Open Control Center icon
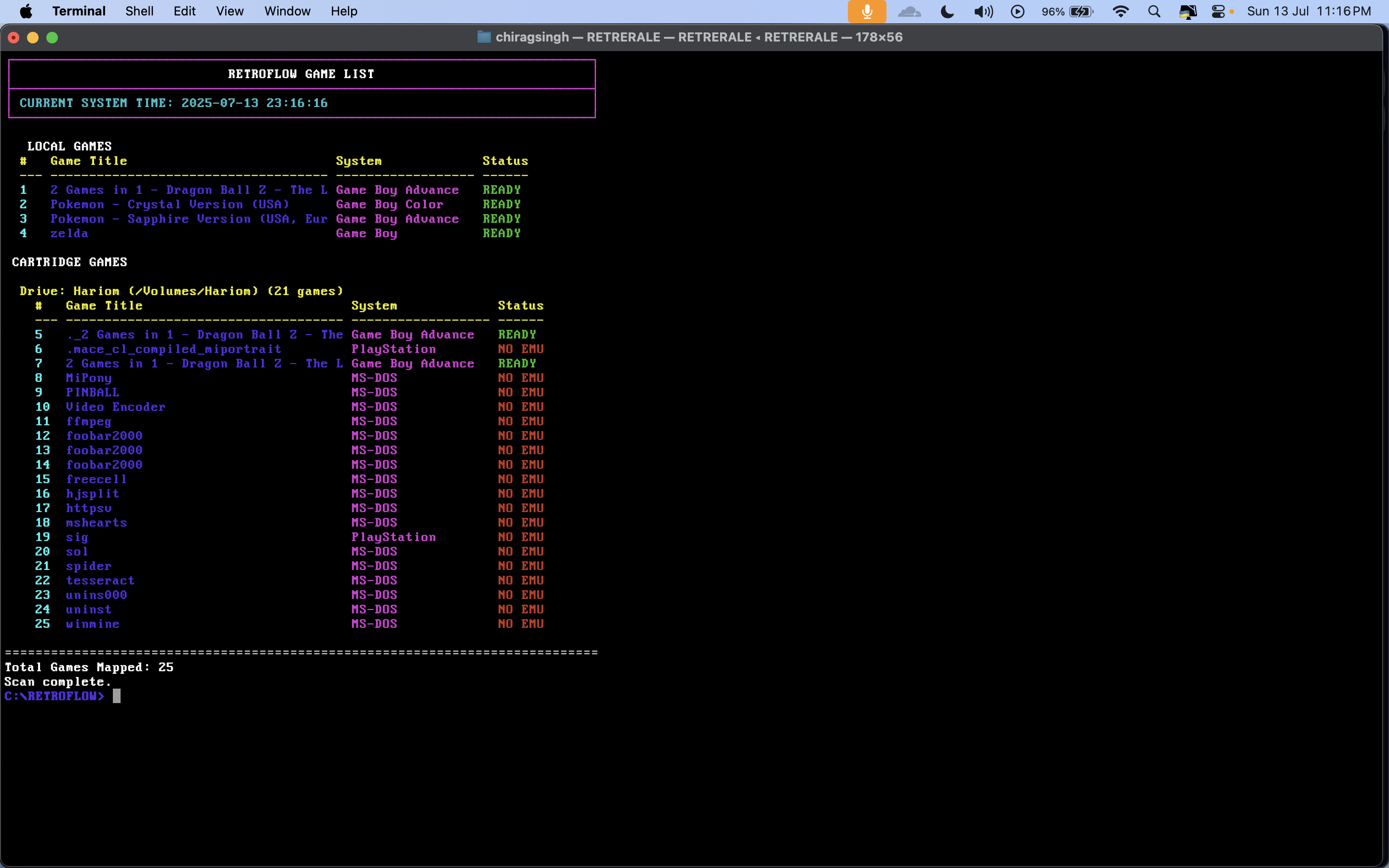The width and height of the screenshot is (1389, 868). tap(1218, 12)
